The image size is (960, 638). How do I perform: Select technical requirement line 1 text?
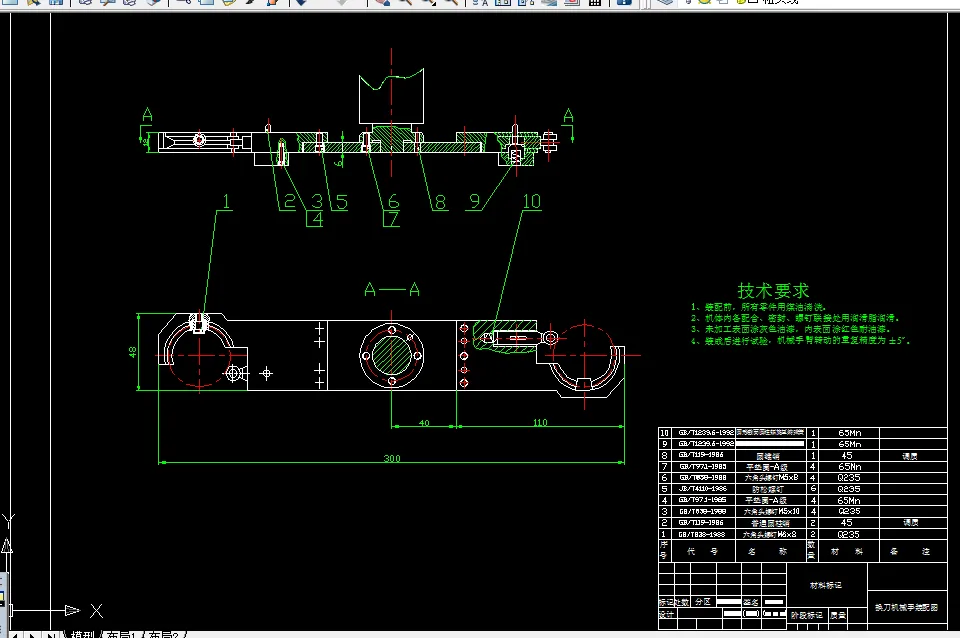pos(759,307)
